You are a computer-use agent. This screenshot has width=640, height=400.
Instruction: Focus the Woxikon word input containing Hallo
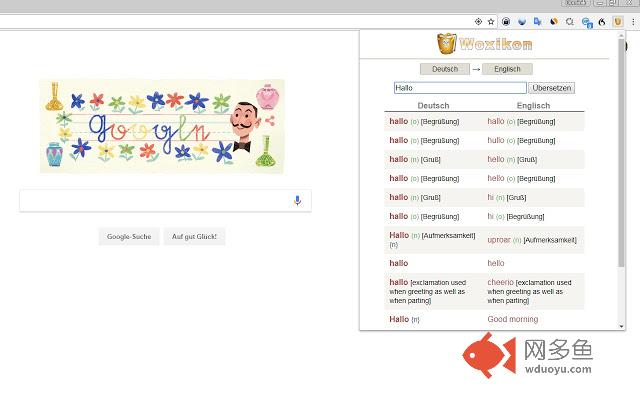click(x=460, y=88)
